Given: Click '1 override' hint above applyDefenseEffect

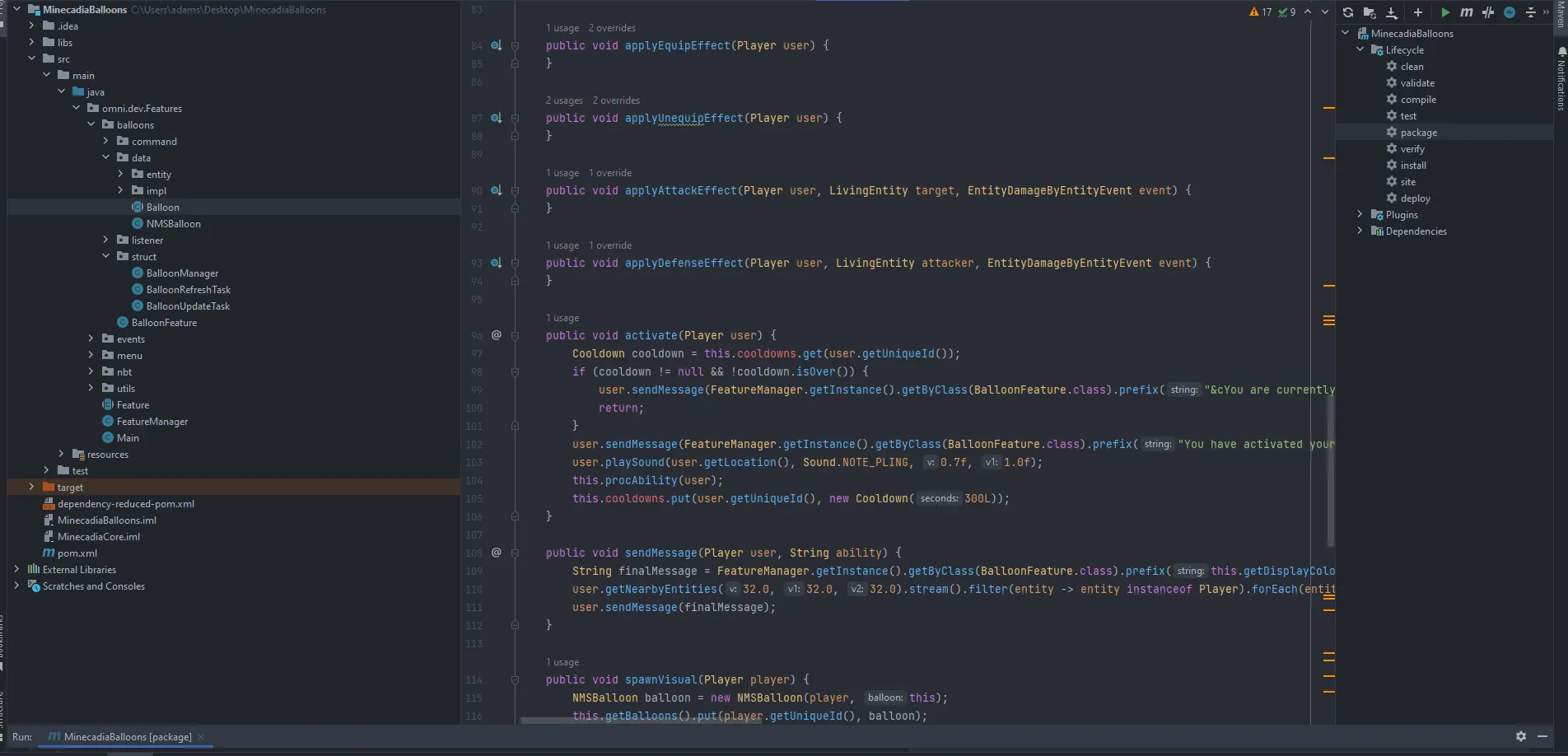Looking at the screenshot, I should point(610,245).
